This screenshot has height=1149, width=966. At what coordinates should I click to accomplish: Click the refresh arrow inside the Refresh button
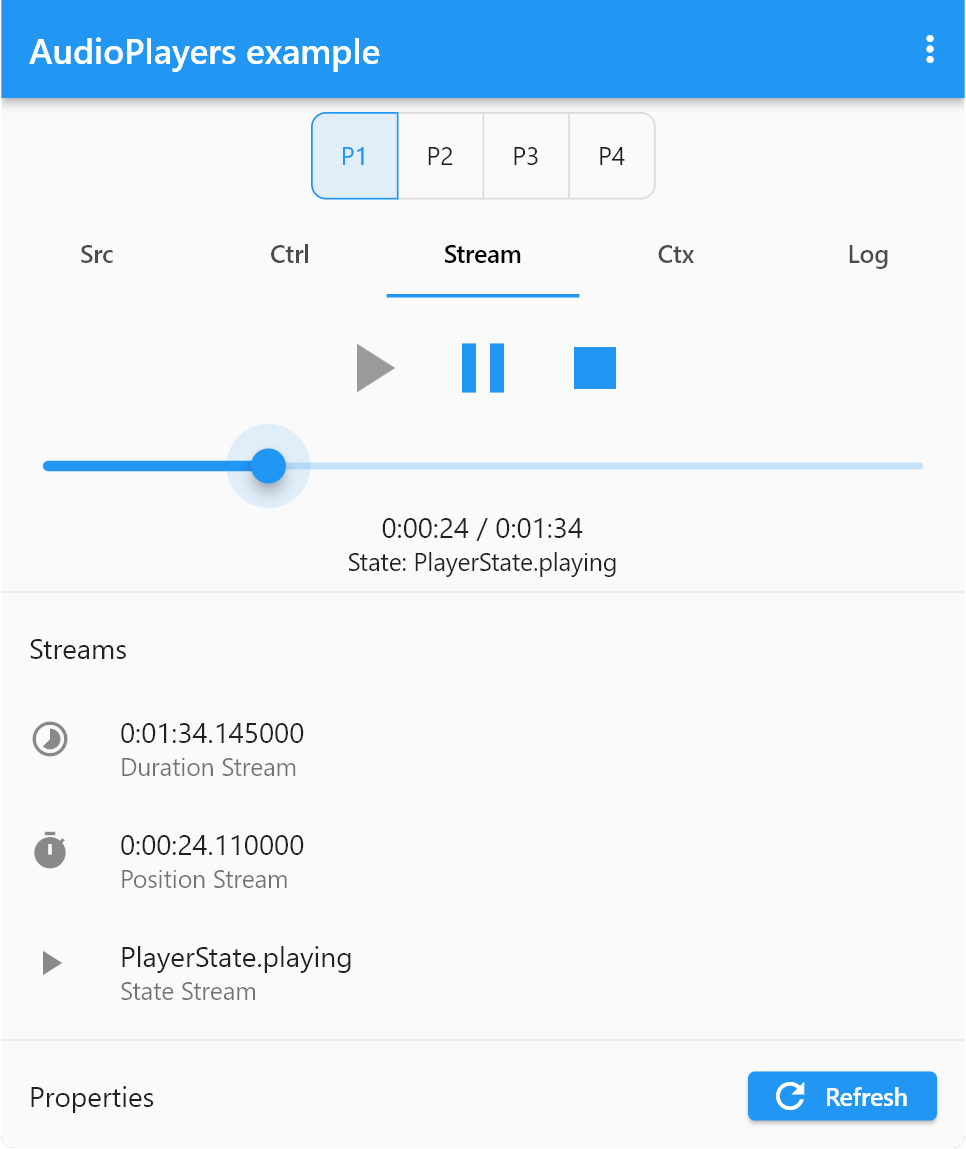[789, 1096]
